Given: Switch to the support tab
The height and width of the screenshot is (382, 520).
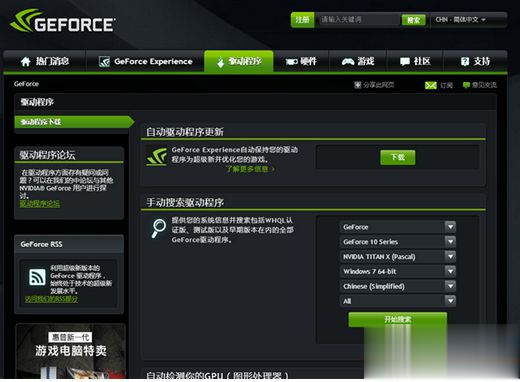Looking at the screenshot, I should (x=475, y=62).
